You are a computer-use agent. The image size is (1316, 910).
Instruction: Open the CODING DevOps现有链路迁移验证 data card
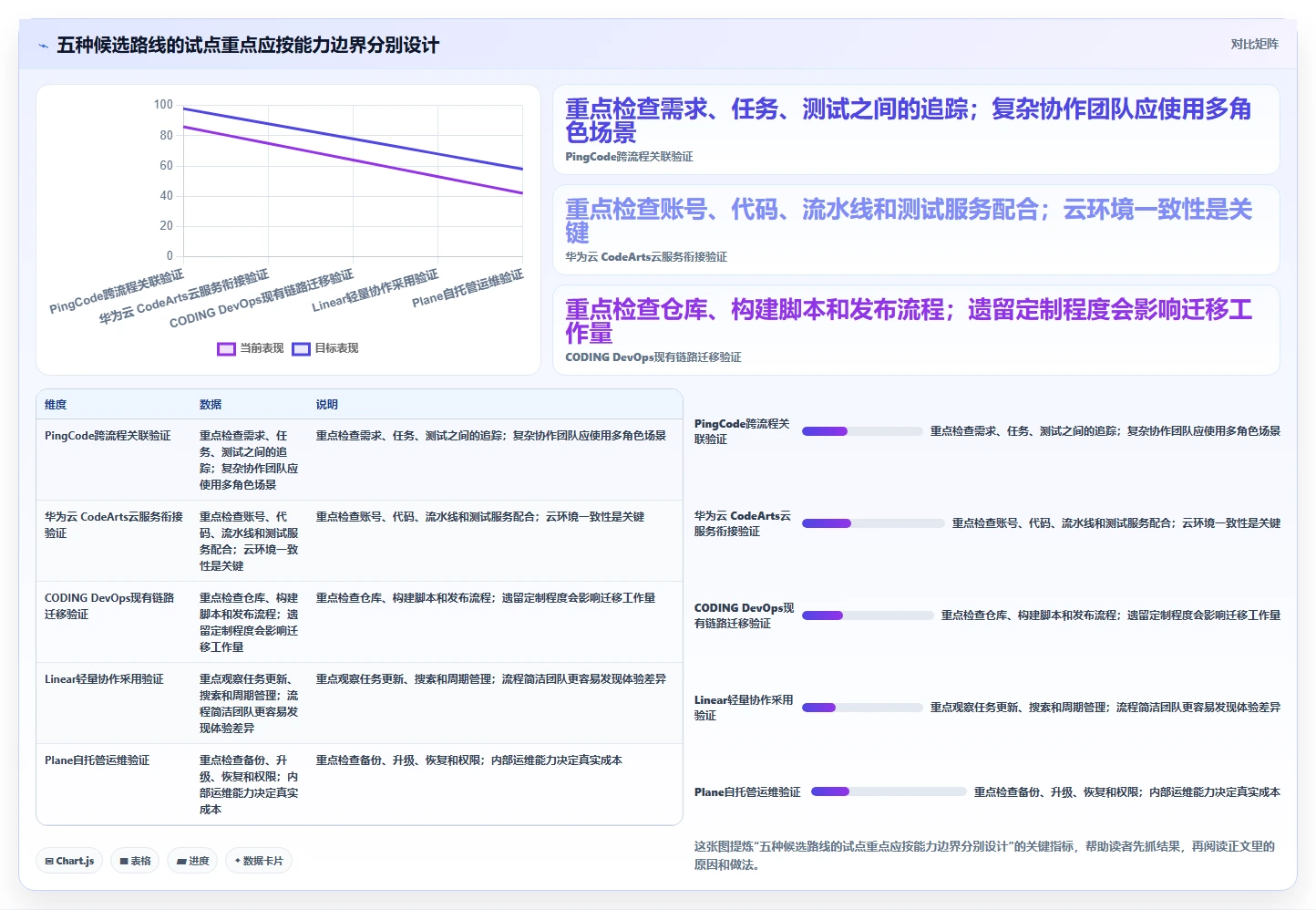pos(916,330)
